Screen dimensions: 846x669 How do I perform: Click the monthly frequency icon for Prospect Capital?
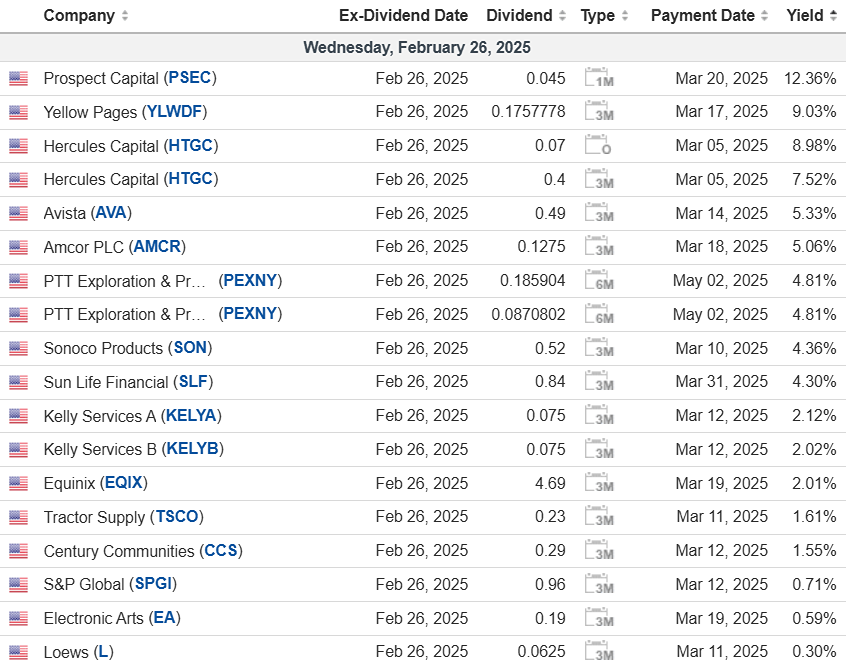[598, 78]
